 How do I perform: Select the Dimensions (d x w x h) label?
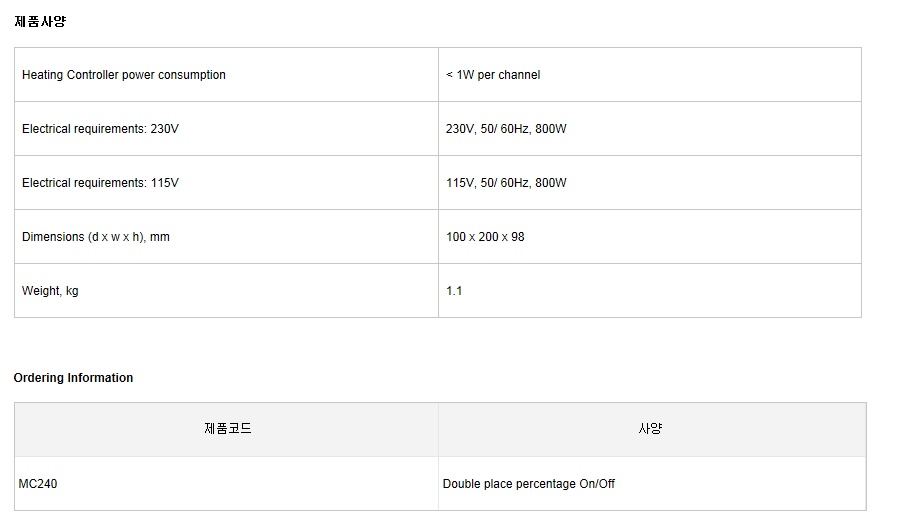pyautogui.click(x=95, y=237)
